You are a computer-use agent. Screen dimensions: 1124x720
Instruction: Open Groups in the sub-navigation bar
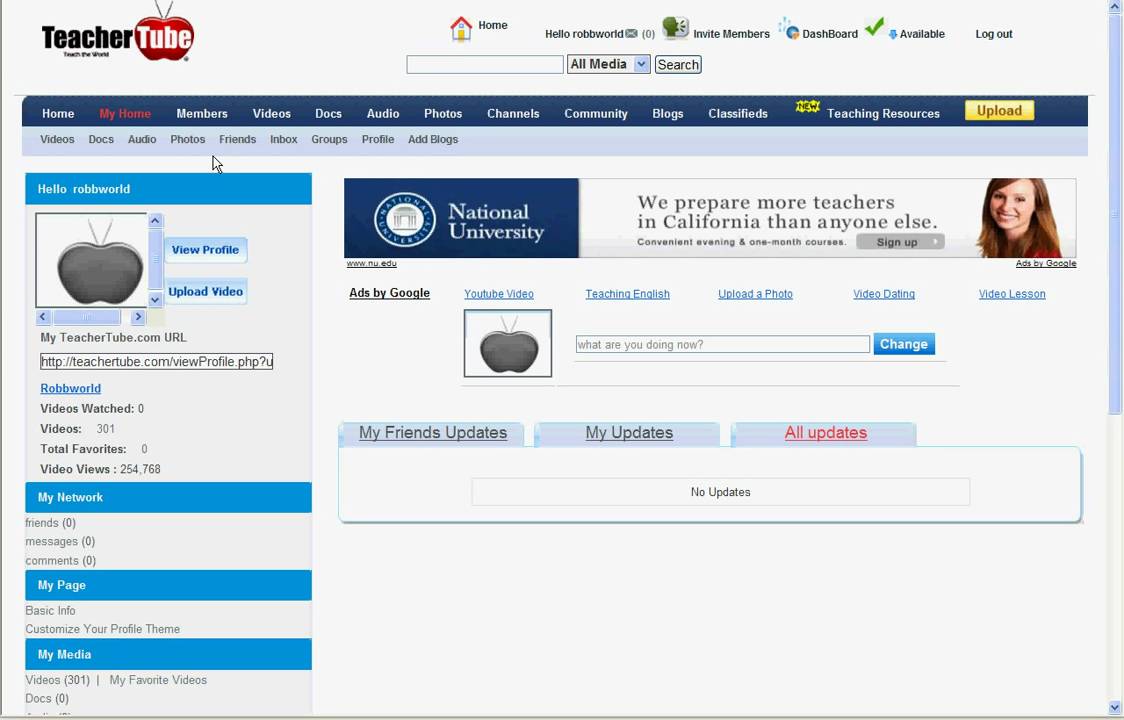[x=329, y=139]
